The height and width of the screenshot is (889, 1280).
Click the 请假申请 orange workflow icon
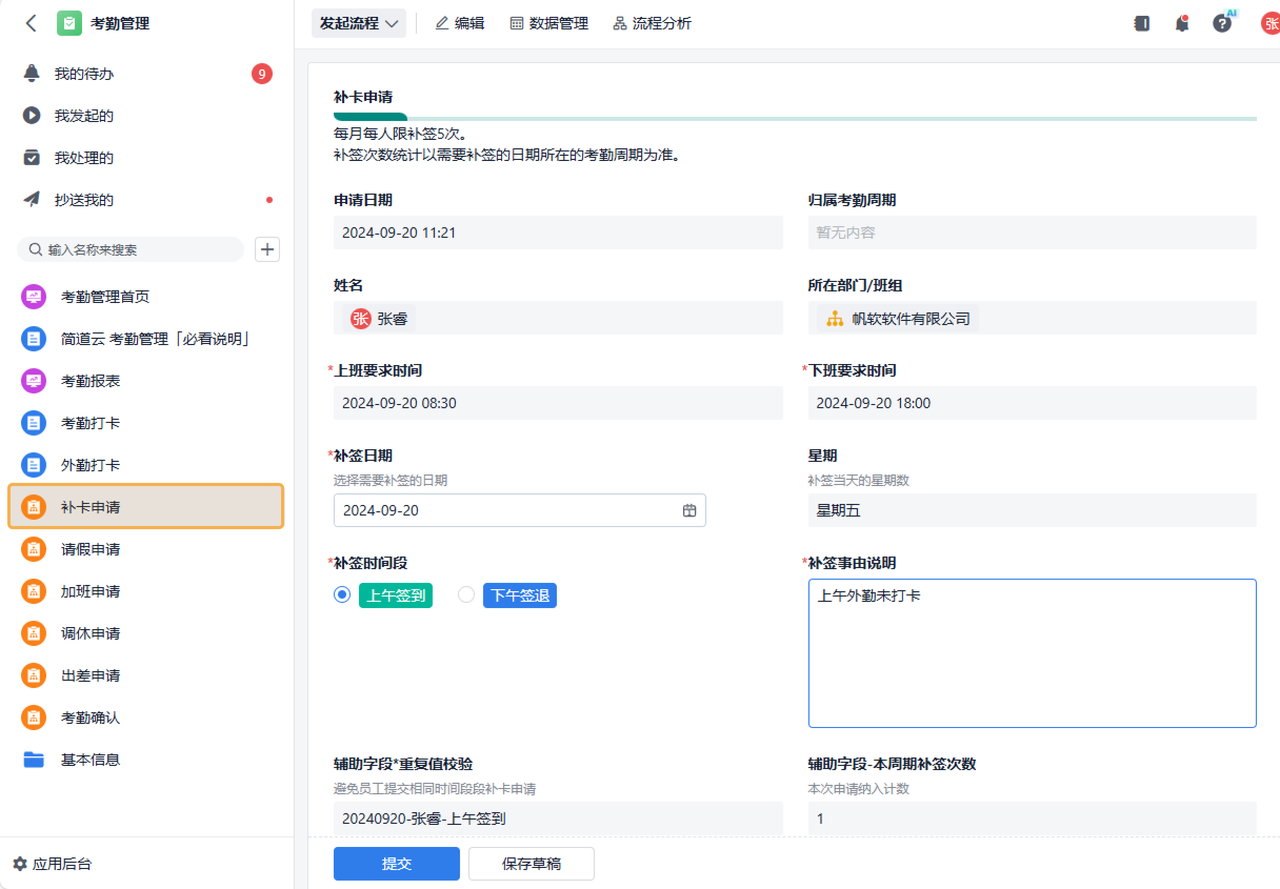point(34,549)
